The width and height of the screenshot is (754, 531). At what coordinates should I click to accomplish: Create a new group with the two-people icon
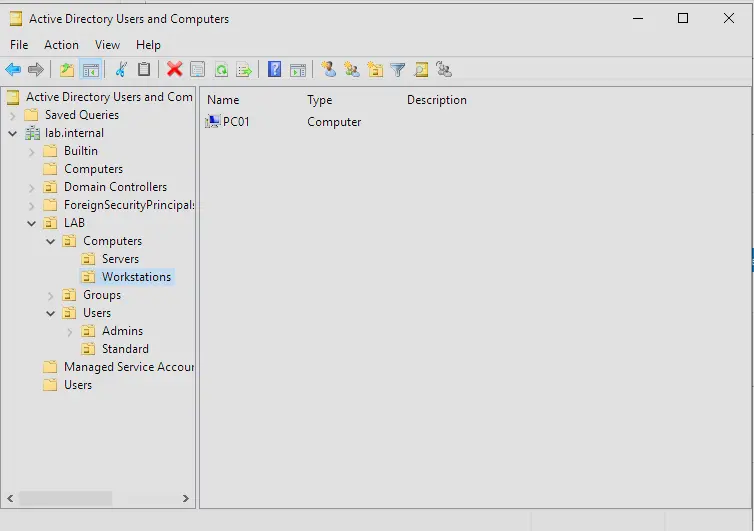pyautogui.click(x=352, y=70)
